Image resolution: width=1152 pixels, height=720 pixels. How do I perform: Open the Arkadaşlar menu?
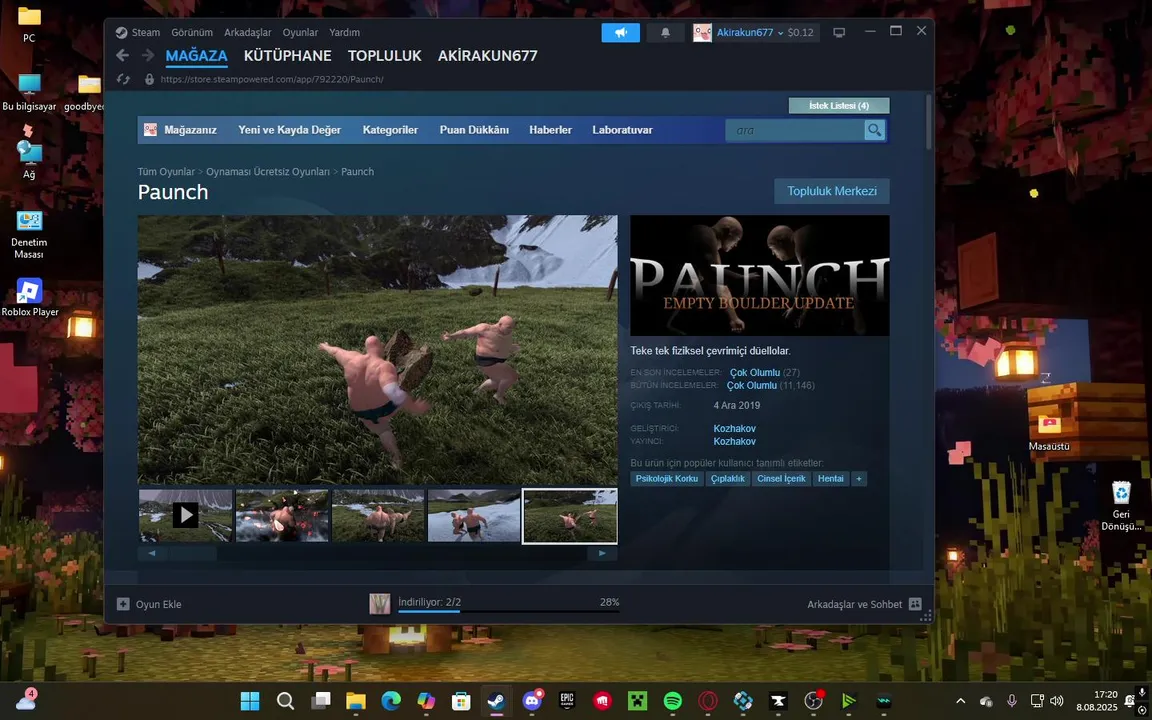pos(248,32)
